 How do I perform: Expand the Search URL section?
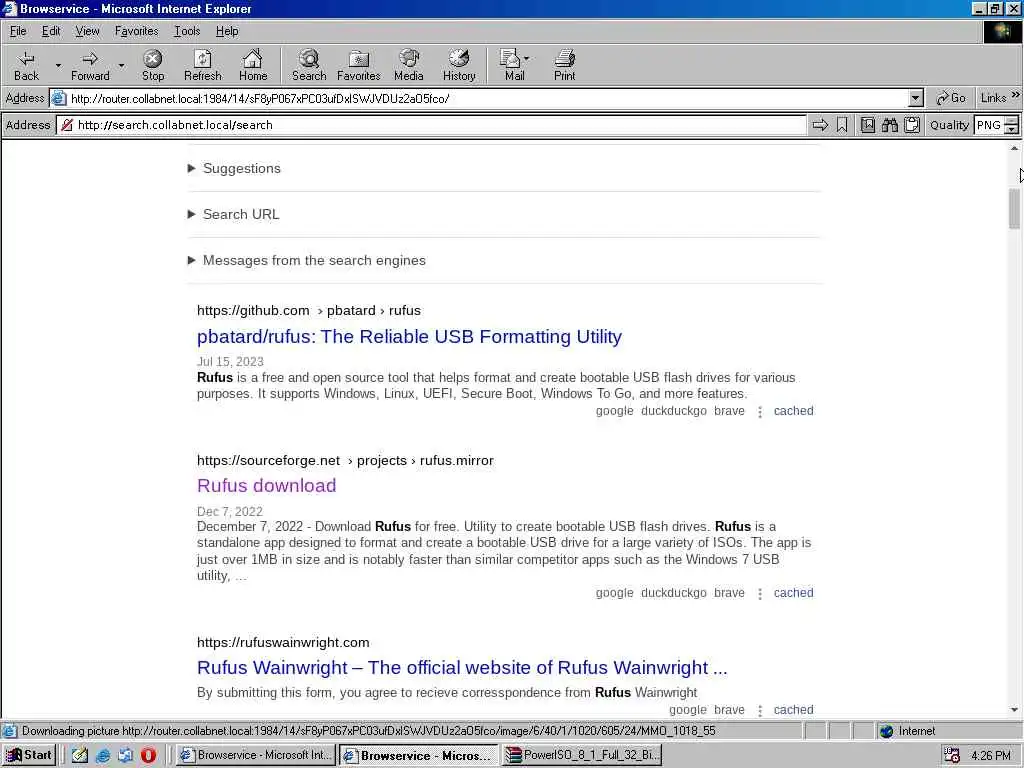[234, 214]
